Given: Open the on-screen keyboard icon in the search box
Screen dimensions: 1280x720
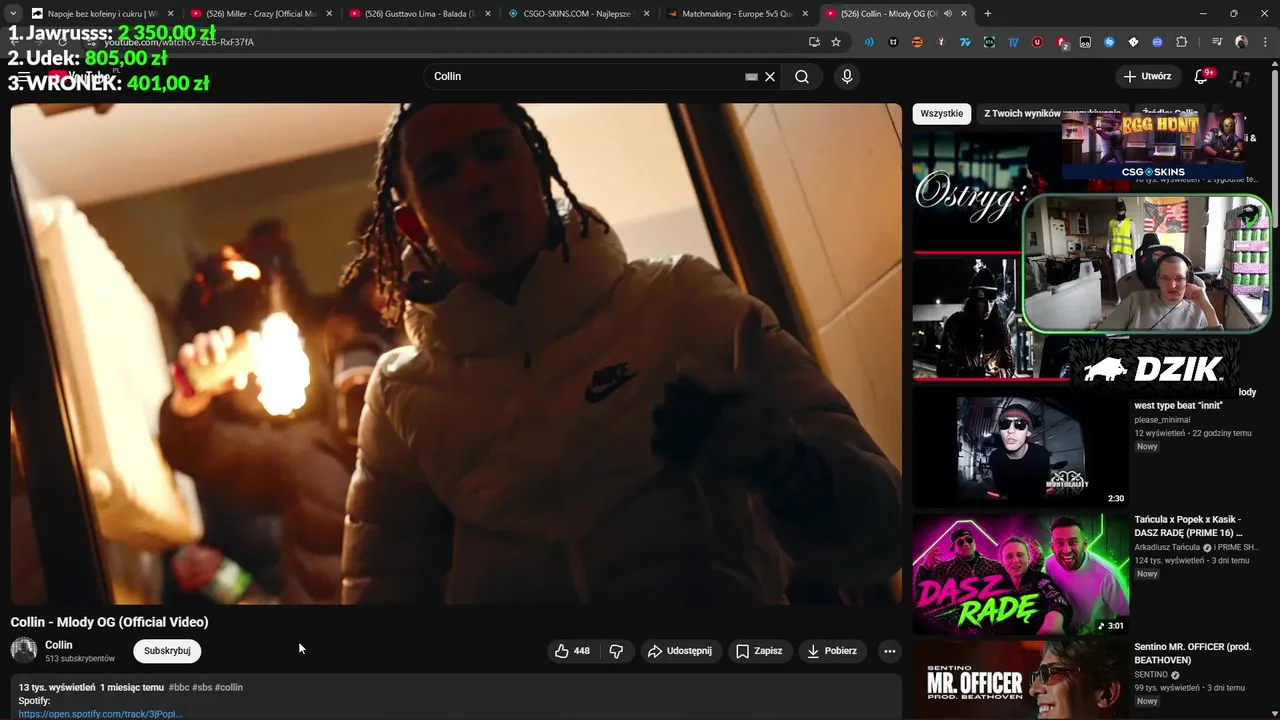Looking at the screenshot, I should tap(751, 77).
